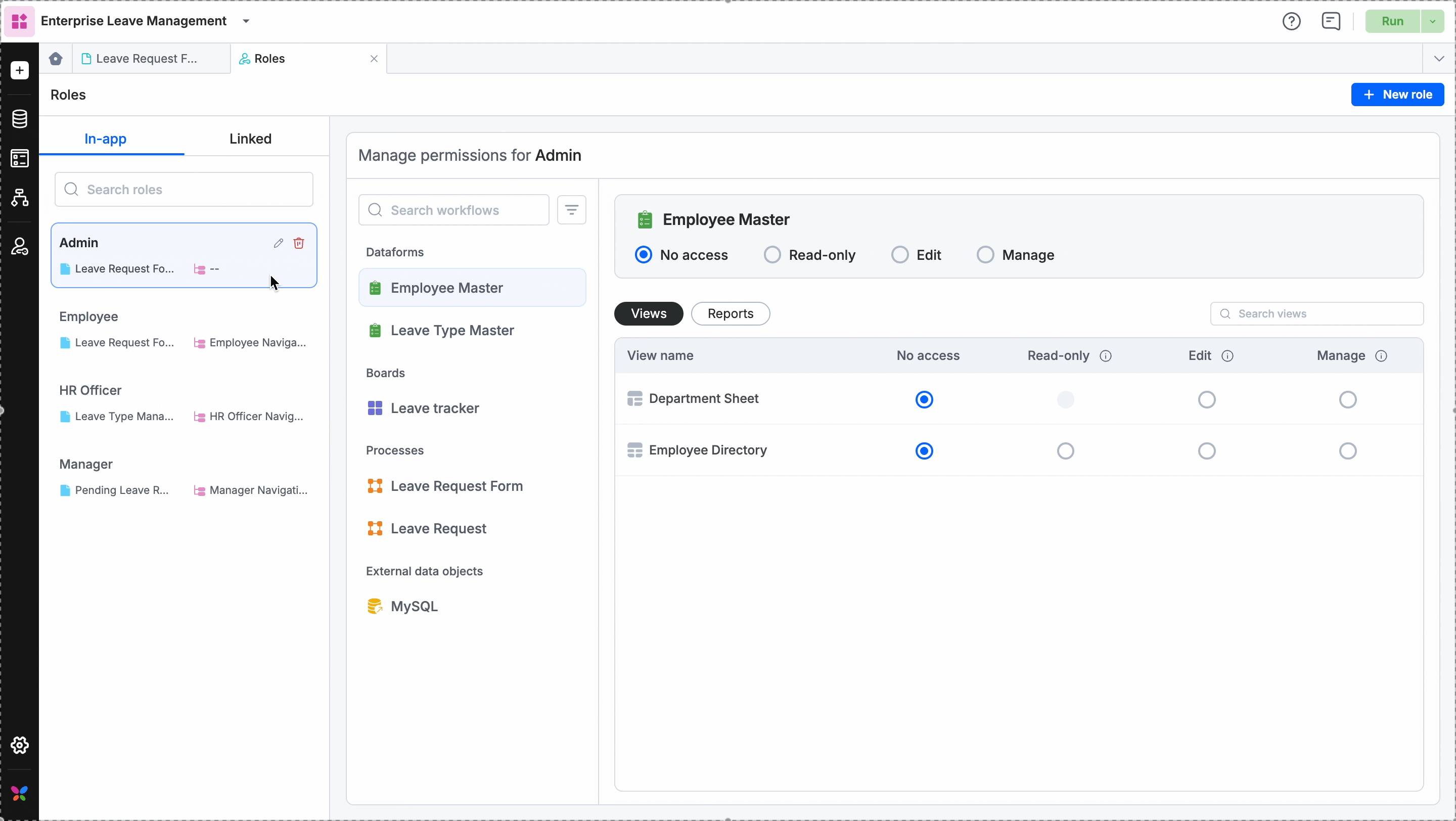Click the home icon tab

click(56, 59)
